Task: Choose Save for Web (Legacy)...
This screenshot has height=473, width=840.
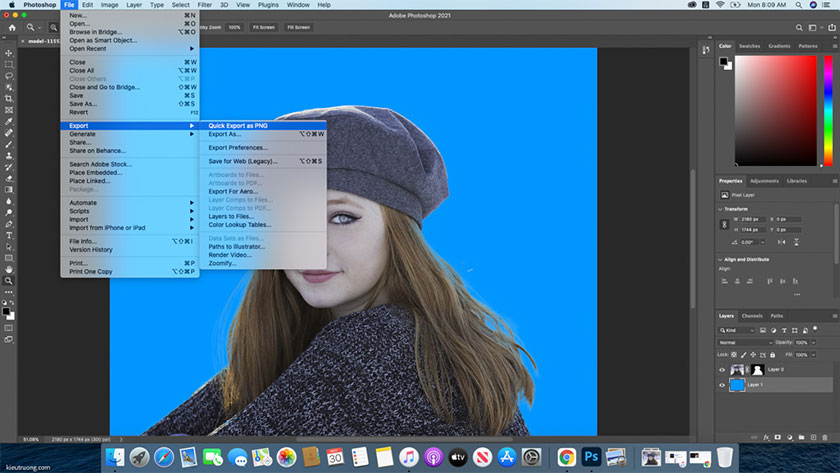Action: coord(263,161)
